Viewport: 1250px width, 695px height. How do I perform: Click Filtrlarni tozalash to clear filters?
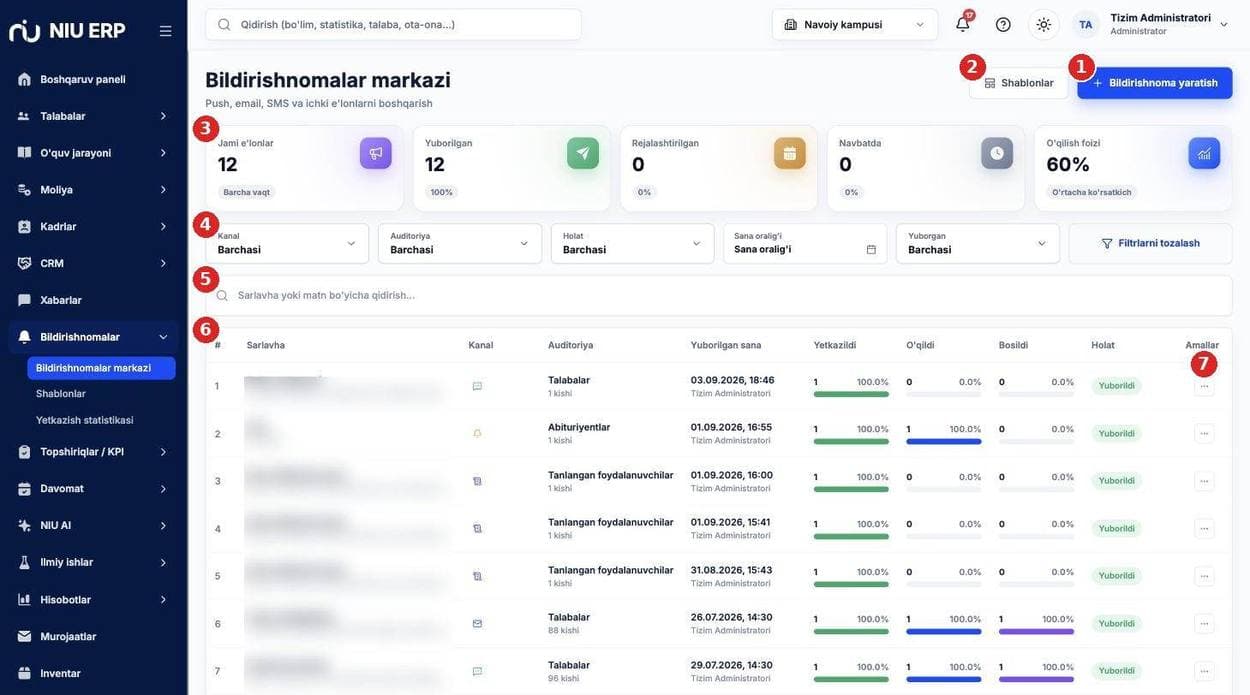(x=1151, y=243)
